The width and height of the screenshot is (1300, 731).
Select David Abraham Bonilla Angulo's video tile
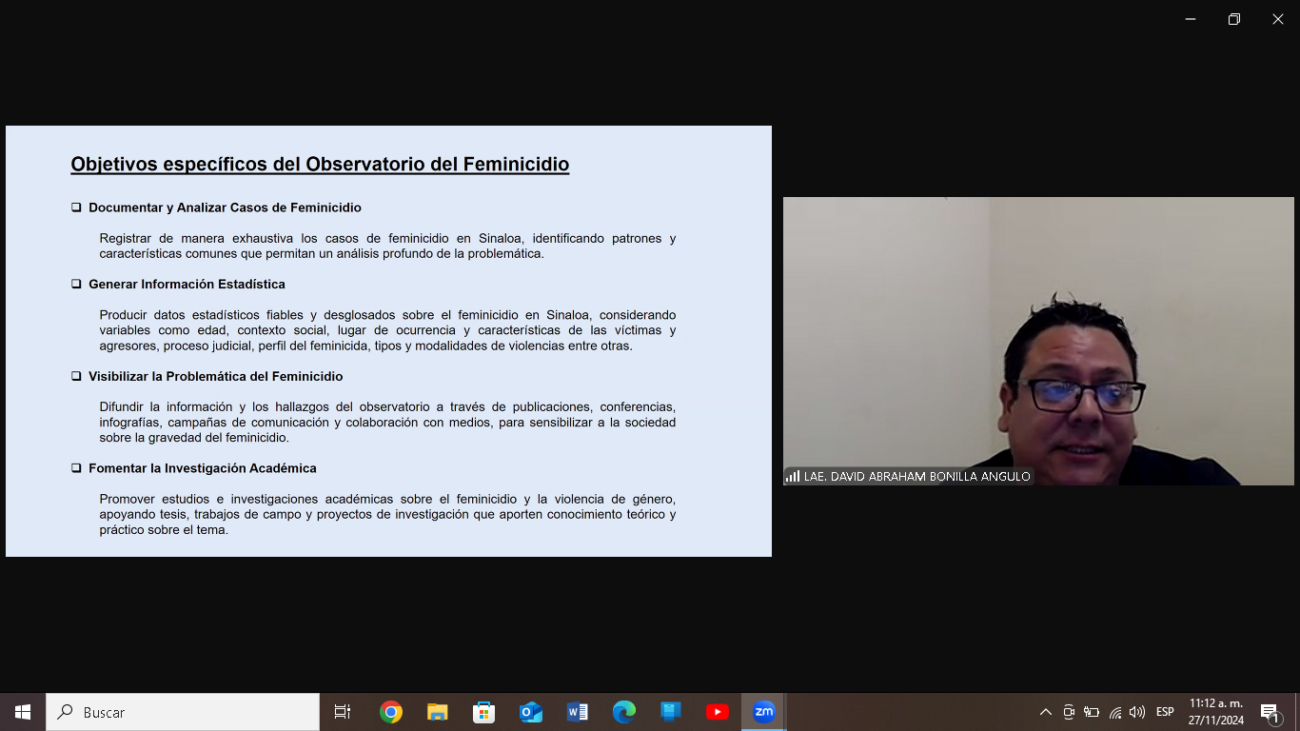[1038, 340]
